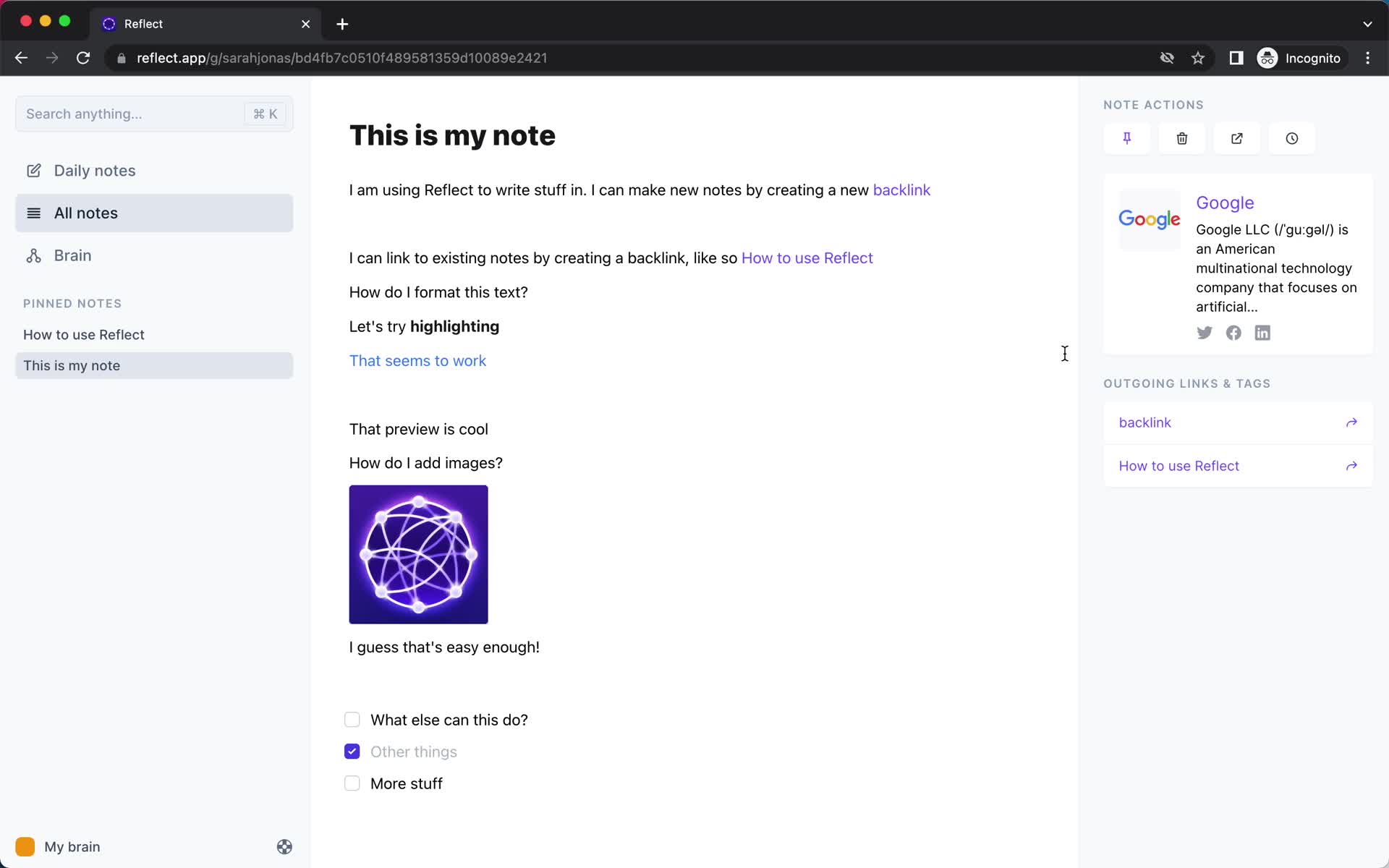Open Twitter icon in Google preview card
The image size is (1389, 868).
tap(1204, 333)
